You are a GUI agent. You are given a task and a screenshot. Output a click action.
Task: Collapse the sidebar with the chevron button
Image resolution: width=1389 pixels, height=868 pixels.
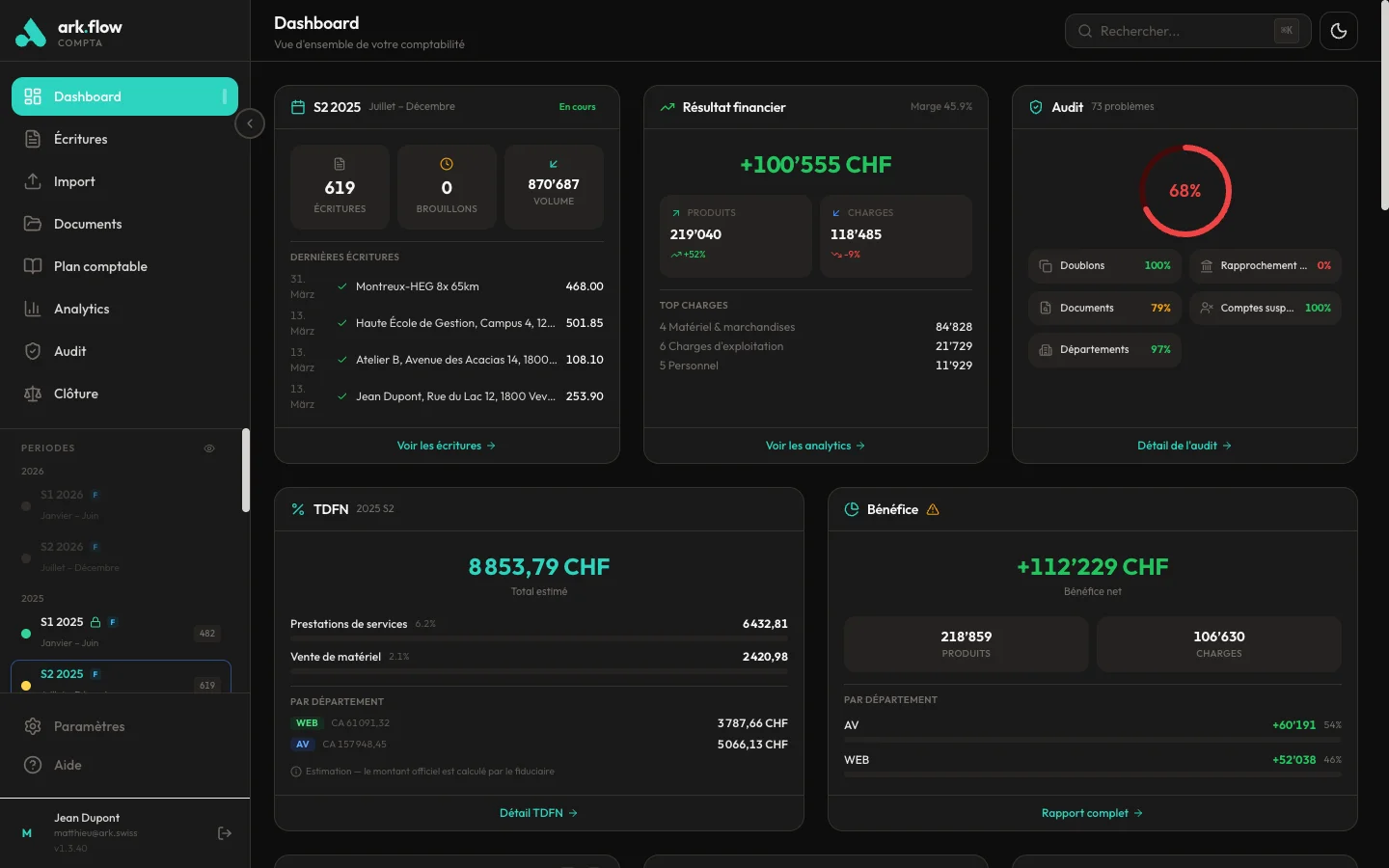[250, 123]
